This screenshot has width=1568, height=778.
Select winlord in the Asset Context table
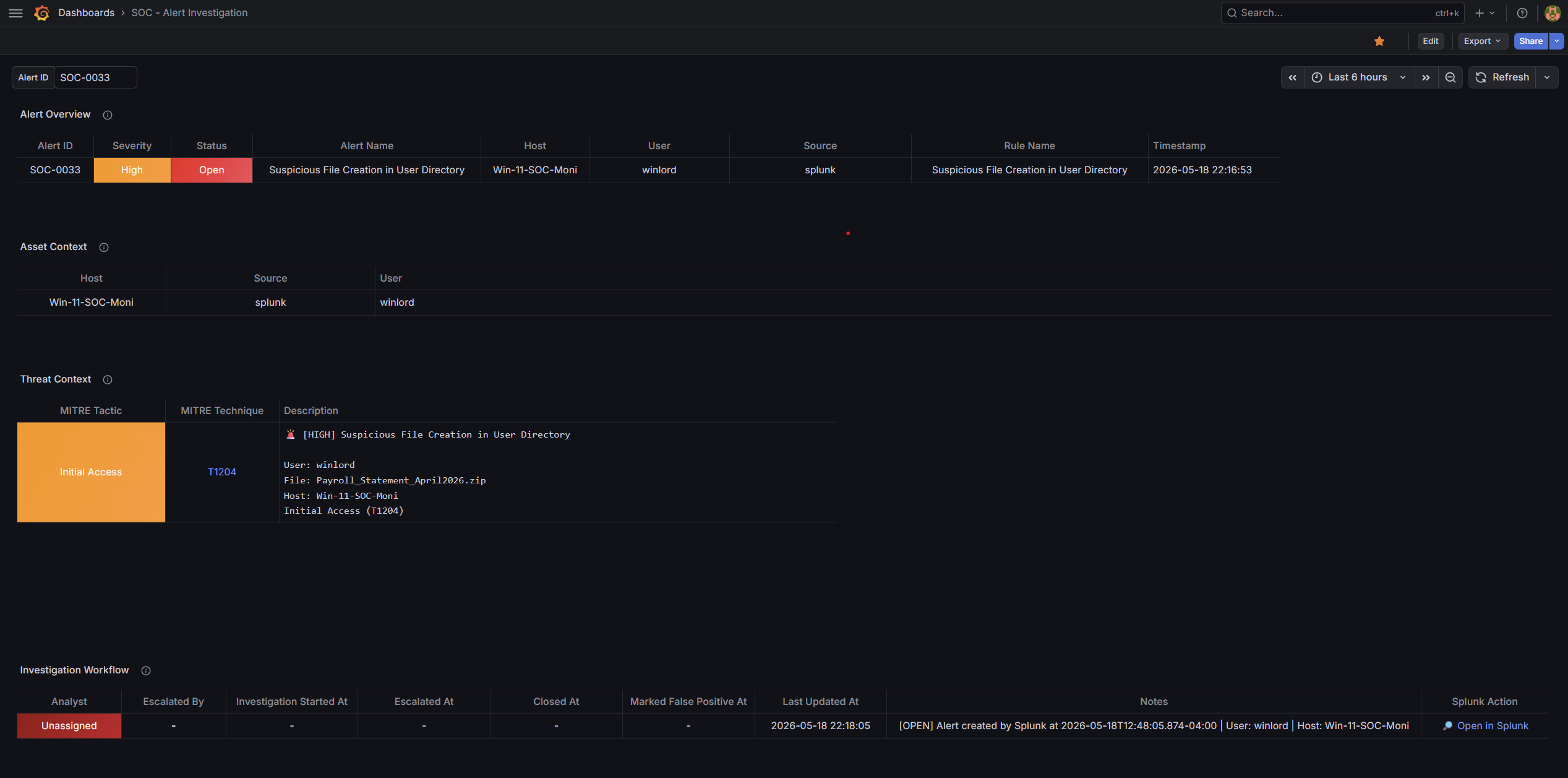[x=397, y=302]
